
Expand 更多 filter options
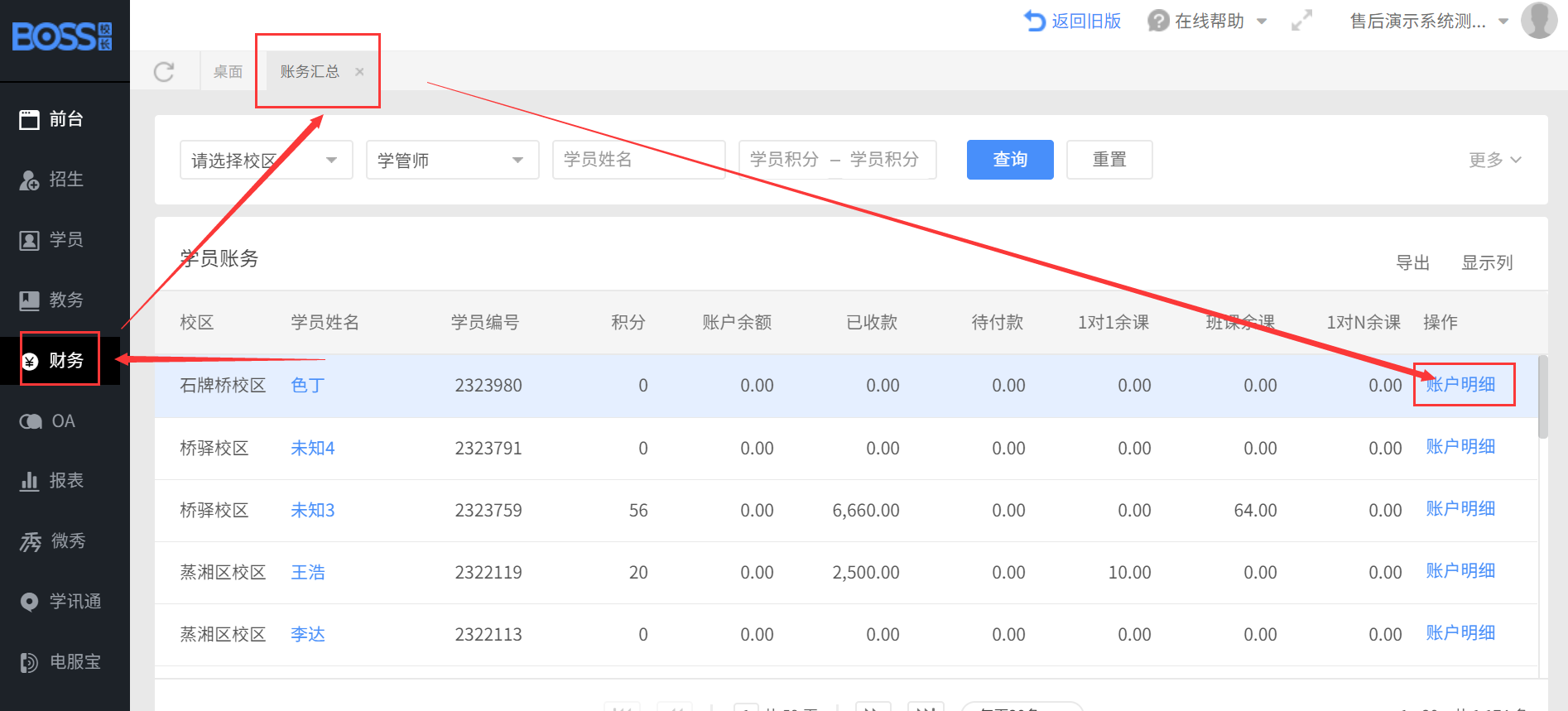click(x=1494, y=160)
